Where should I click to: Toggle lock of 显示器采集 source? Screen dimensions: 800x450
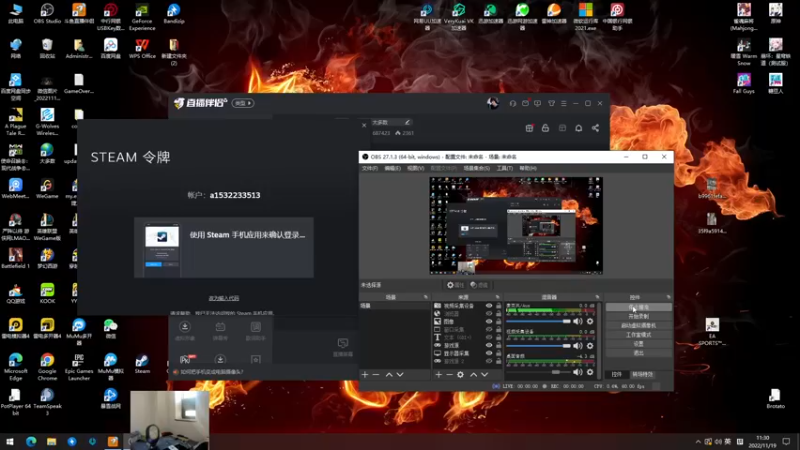[x=498, y=353]
